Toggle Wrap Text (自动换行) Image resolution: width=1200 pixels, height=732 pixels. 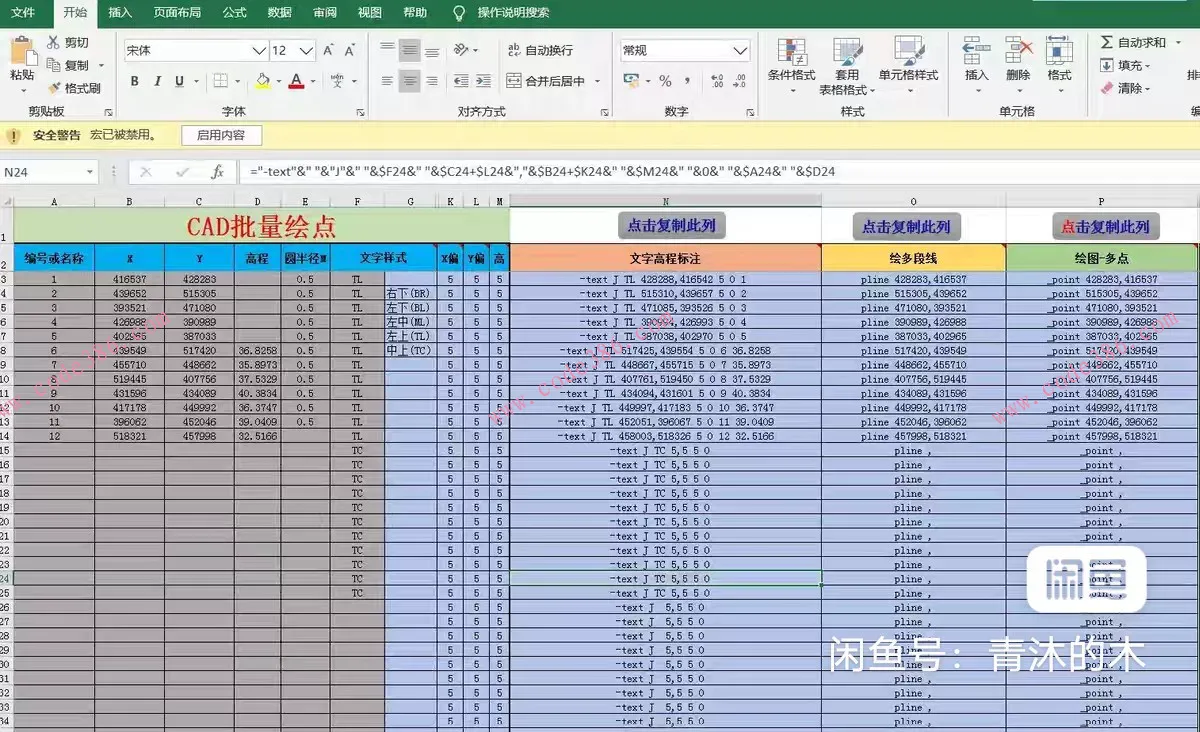514,50
